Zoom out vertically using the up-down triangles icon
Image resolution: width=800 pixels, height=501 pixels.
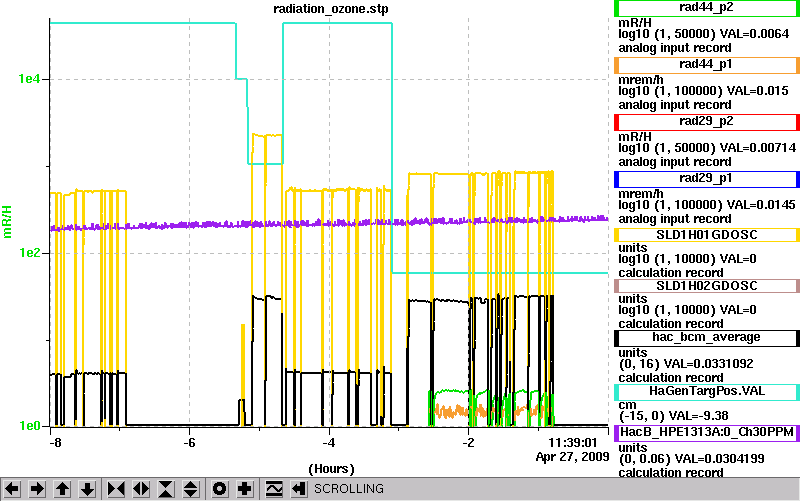[x=191, y=489]
